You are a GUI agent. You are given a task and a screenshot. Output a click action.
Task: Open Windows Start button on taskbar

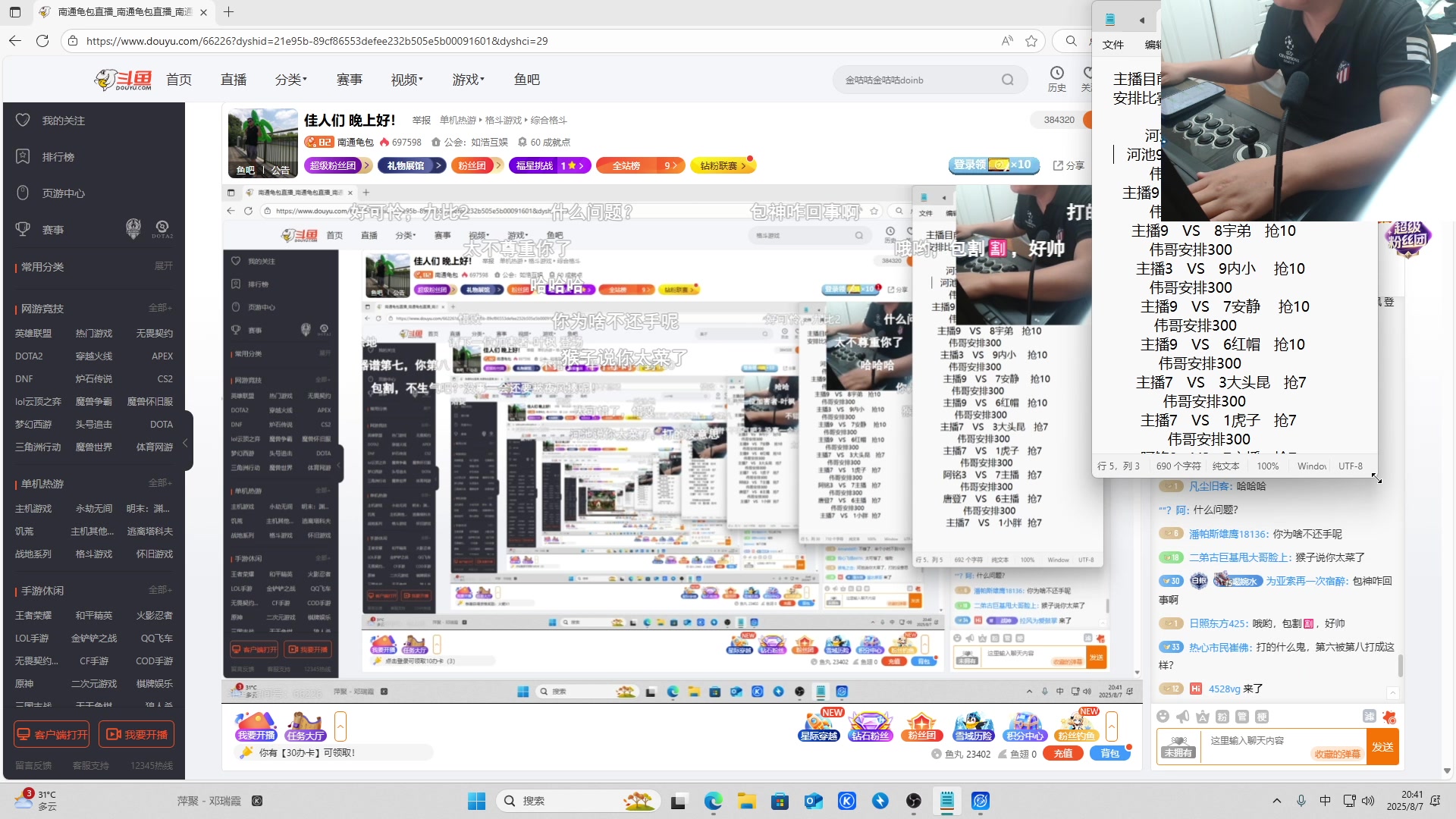(x=476, y=801)
